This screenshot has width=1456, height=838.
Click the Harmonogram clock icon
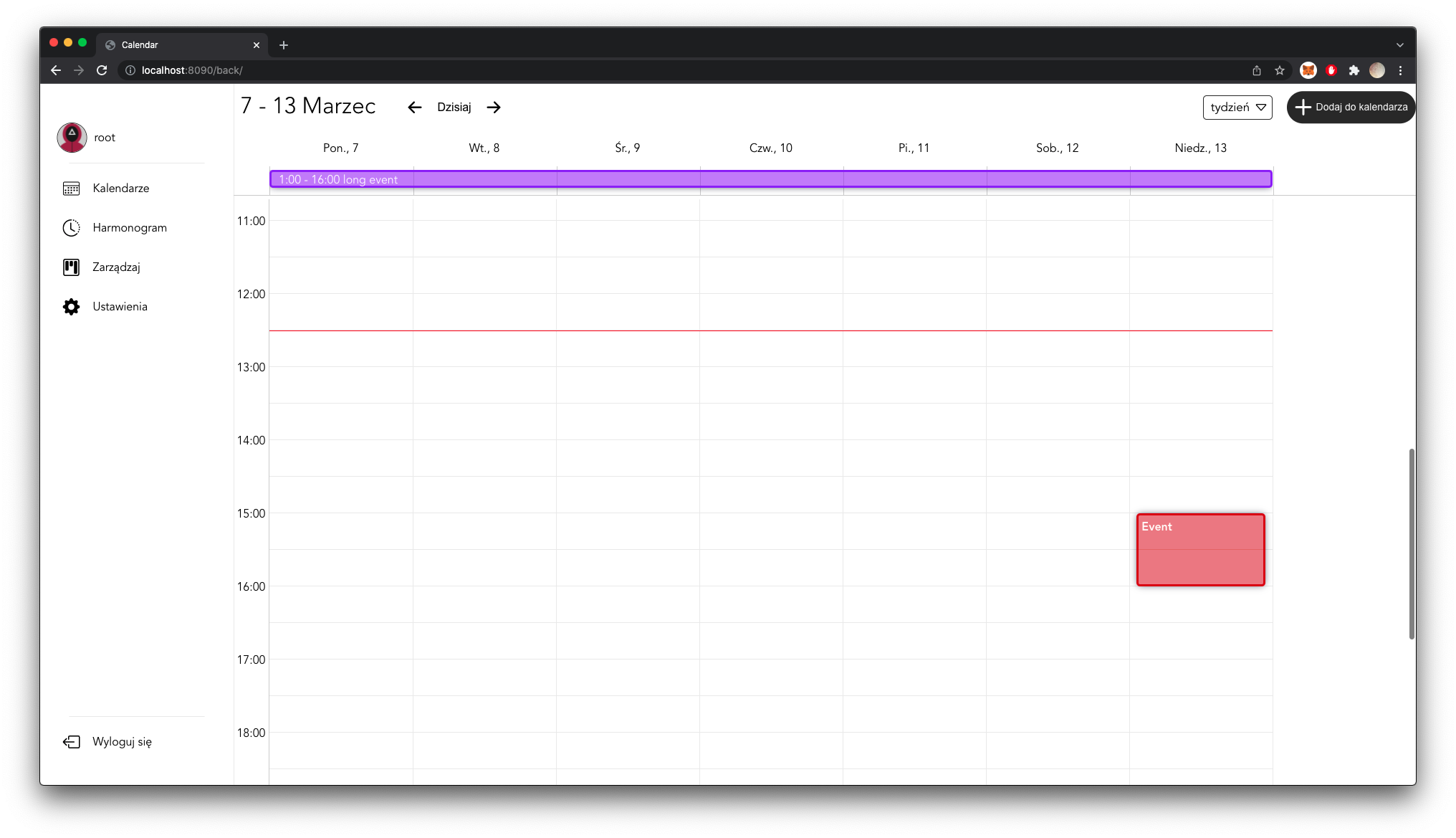click(x=71, y=228)
